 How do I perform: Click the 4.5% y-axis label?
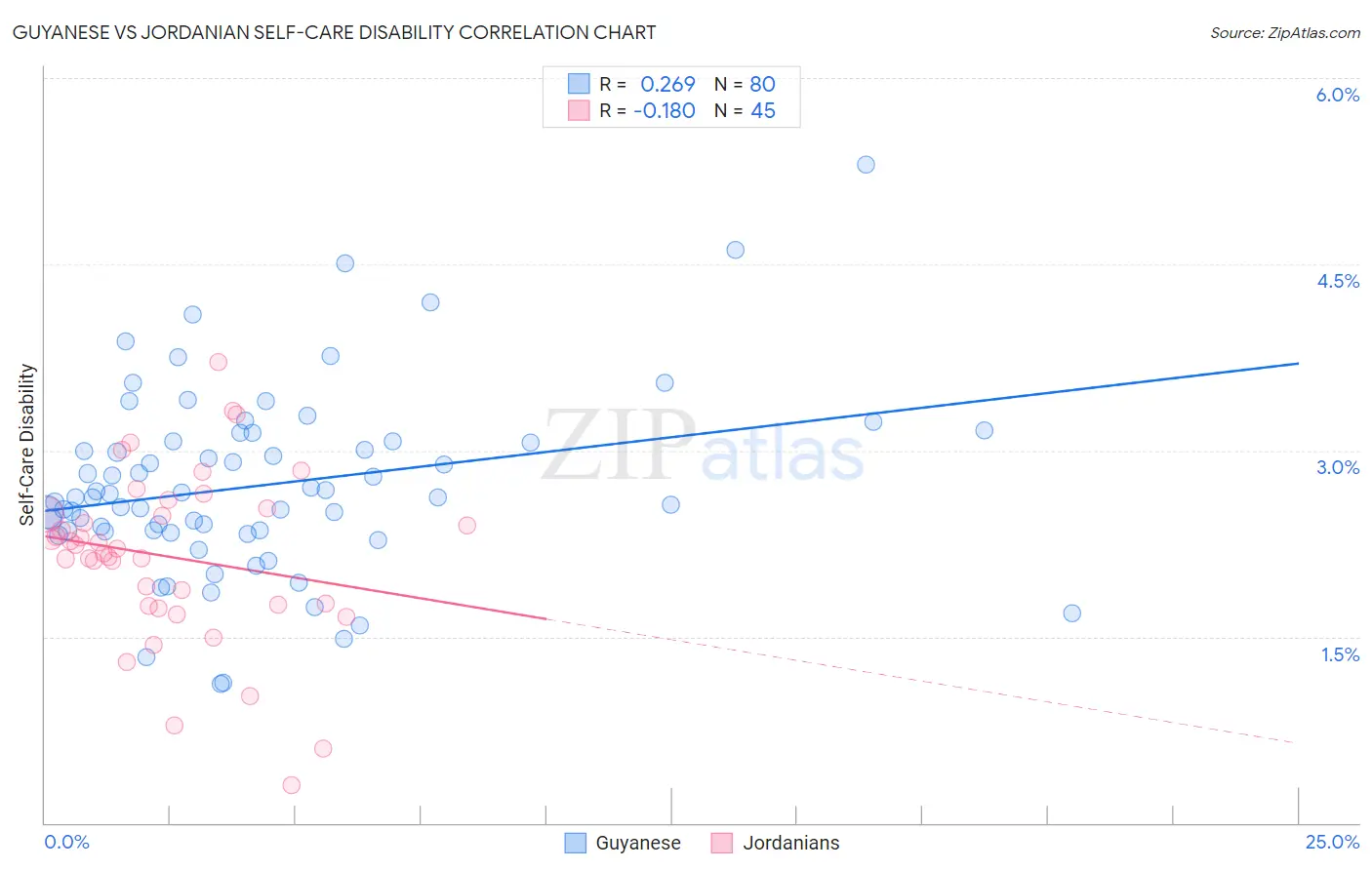(x=1338, y=281)
